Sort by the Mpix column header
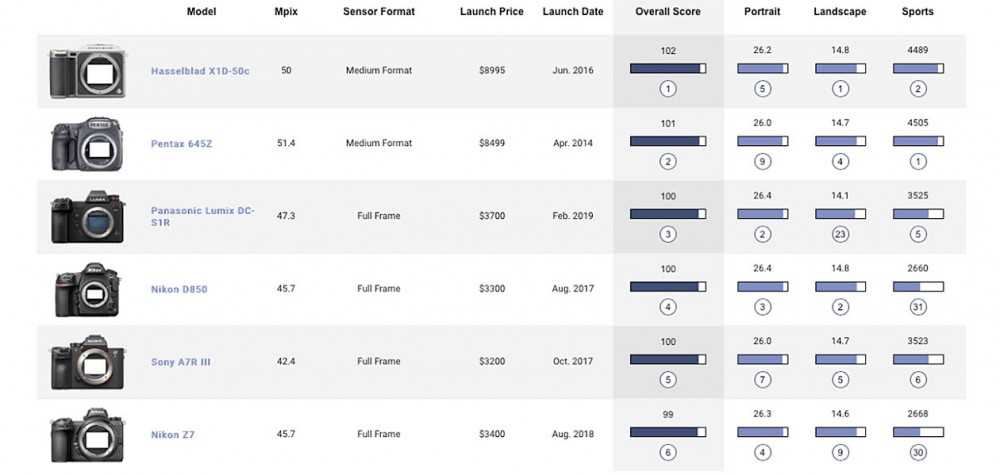 (x=286, y=11)
